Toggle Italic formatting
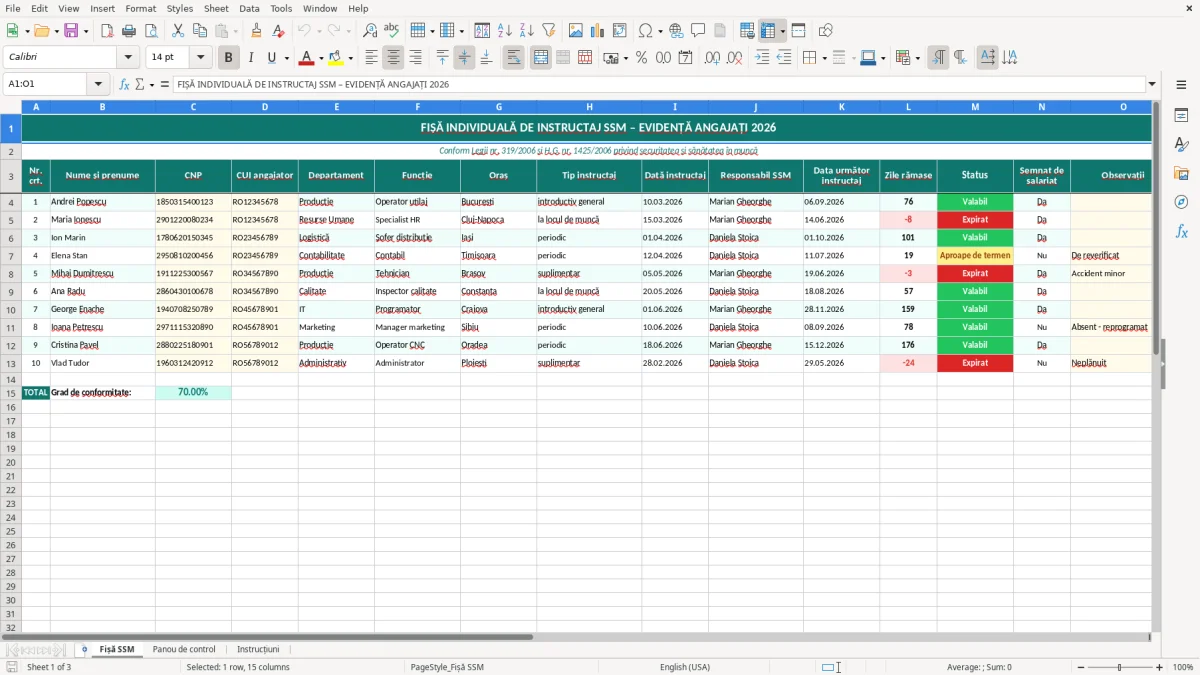 coord(251,58)
